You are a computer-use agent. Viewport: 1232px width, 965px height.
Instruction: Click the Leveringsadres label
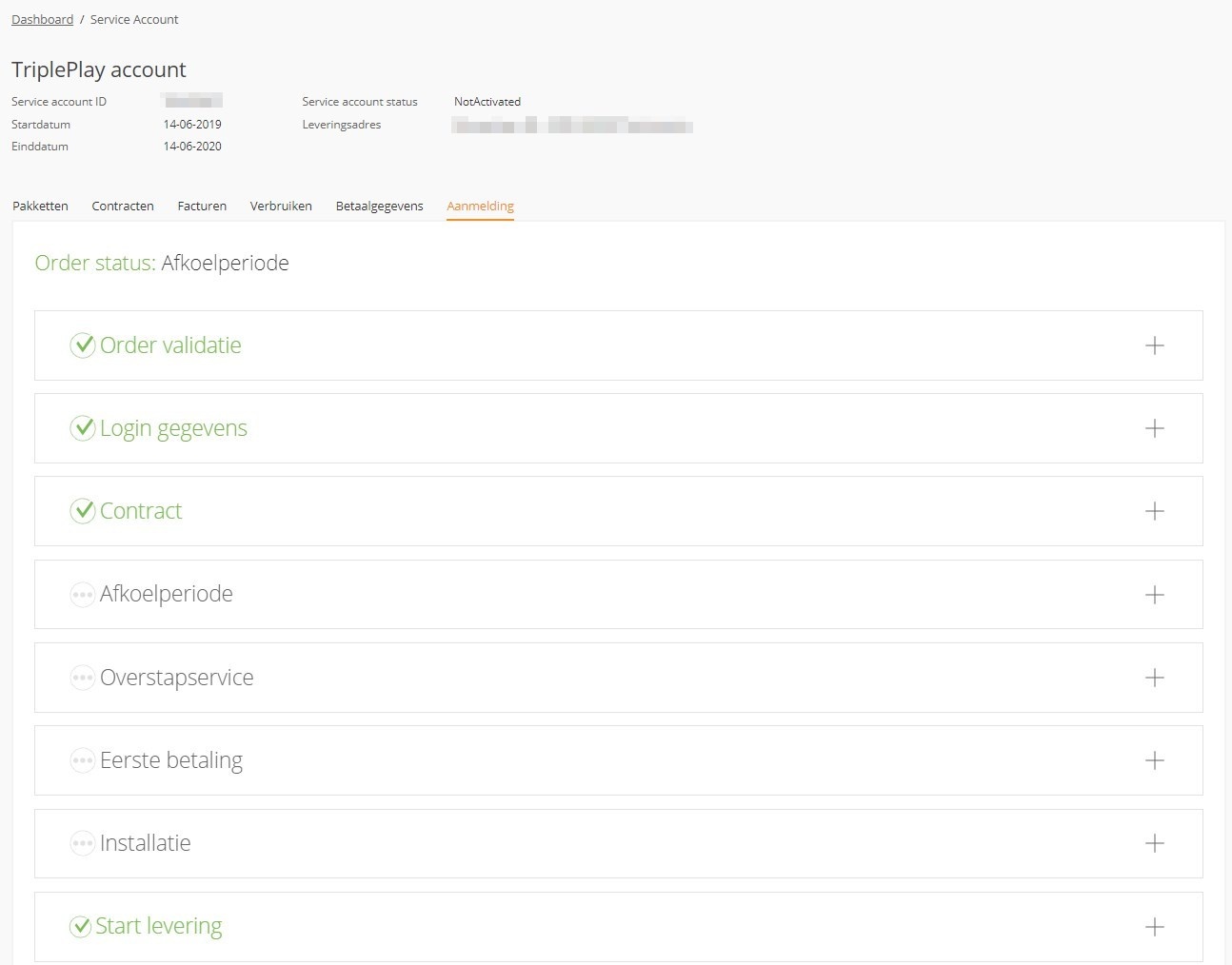[x=342, y=125]
